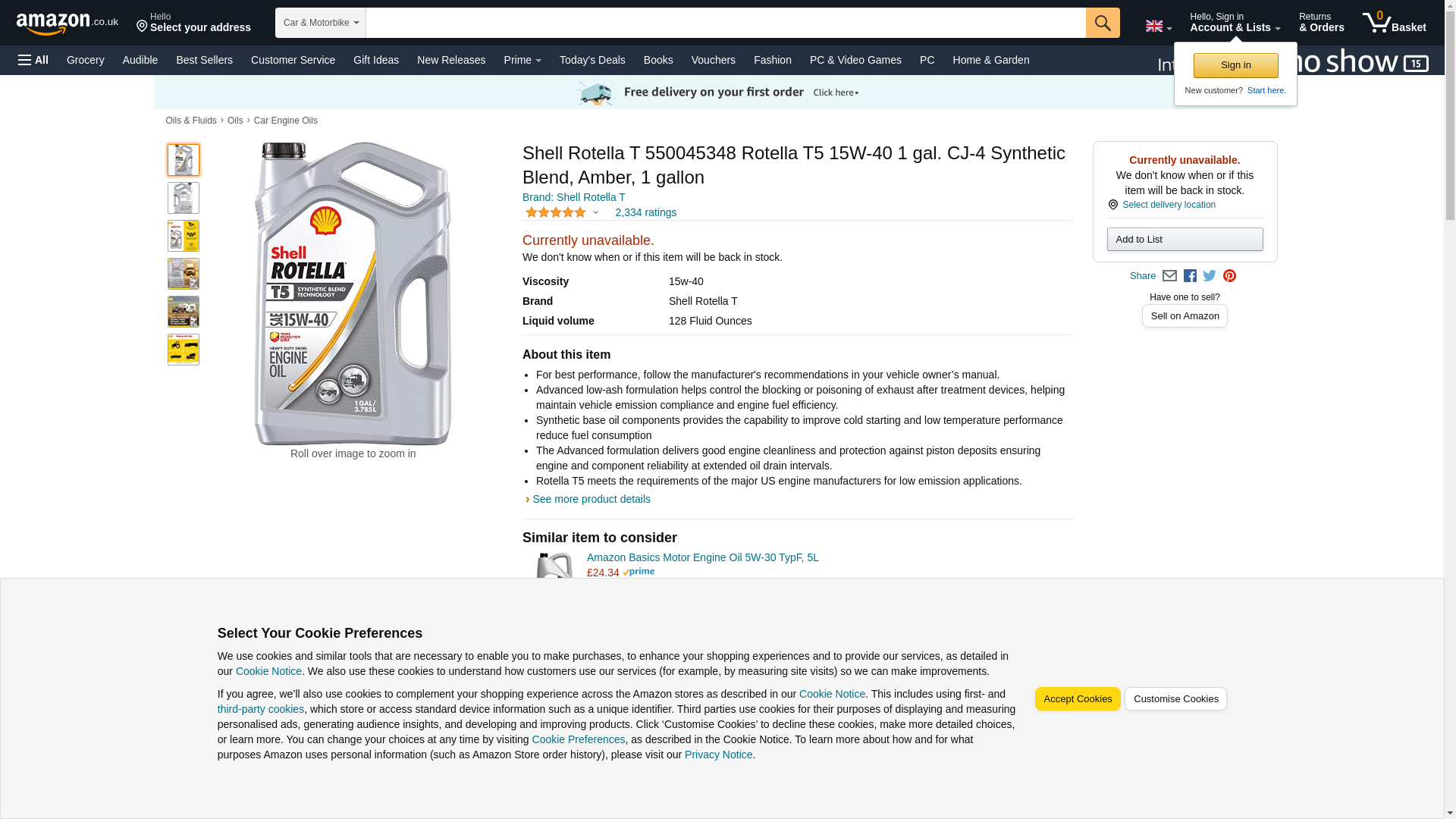The image size is (1456, 819).
Task: Open the 2,334 ratings link
Action: (645, 213)
